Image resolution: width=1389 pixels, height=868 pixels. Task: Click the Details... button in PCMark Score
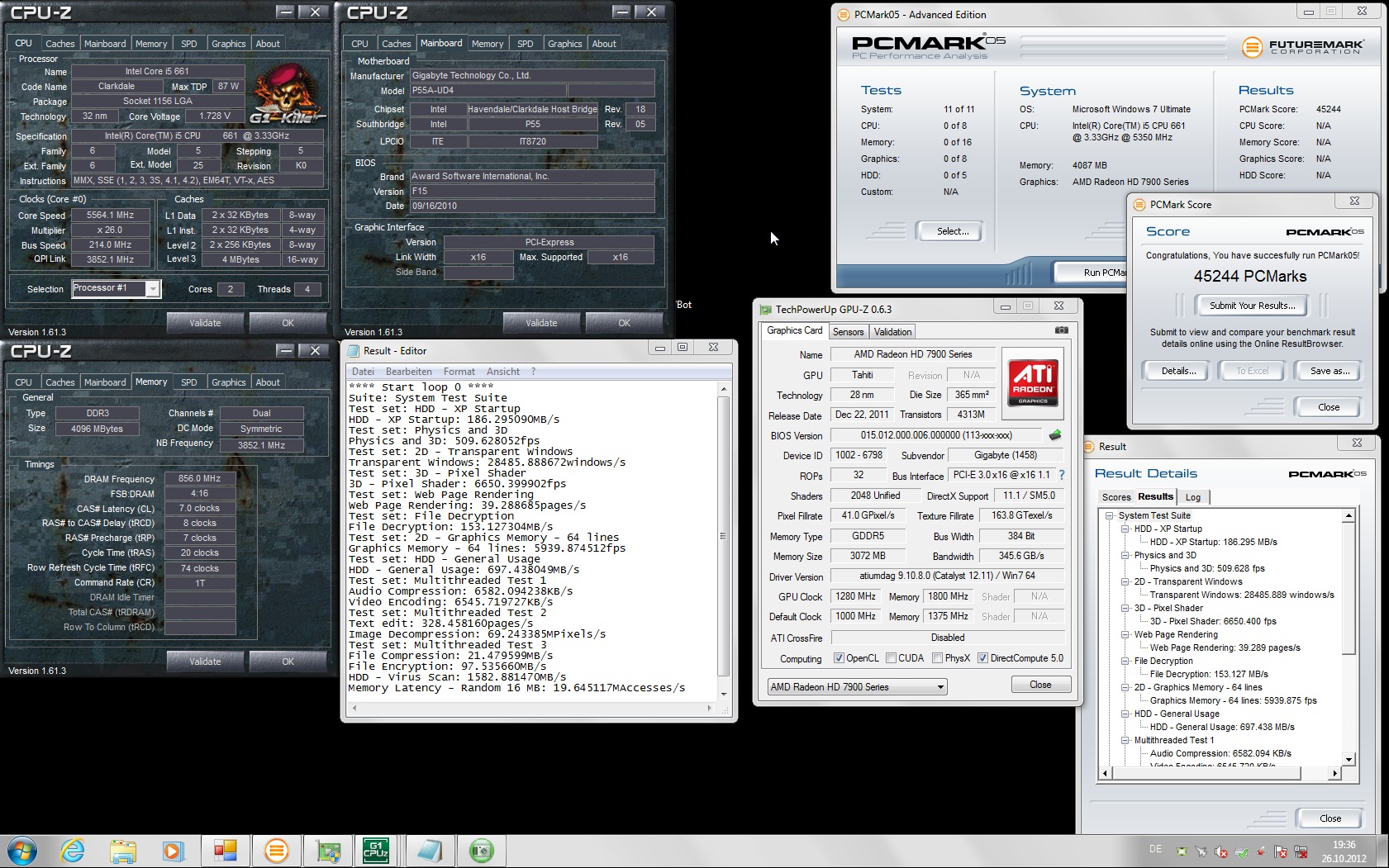(1178, 371)
